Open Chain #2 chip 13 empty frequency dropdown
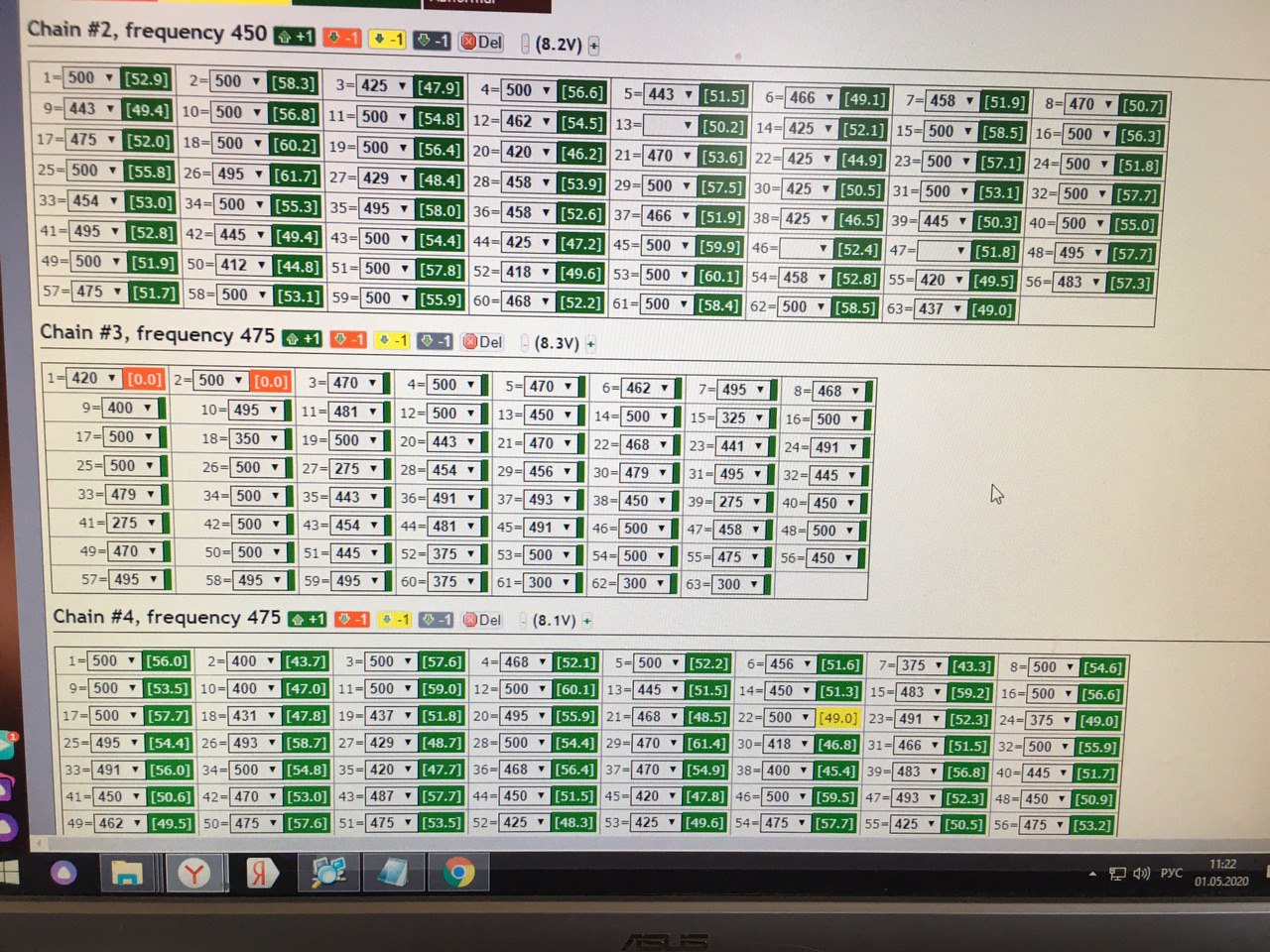 coord(670,126)
